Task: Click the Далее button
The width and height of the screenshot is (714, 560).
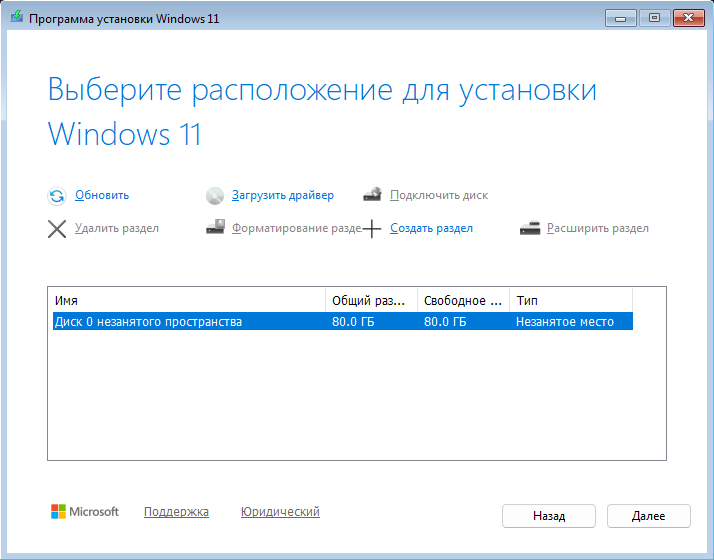Action: 648,516
